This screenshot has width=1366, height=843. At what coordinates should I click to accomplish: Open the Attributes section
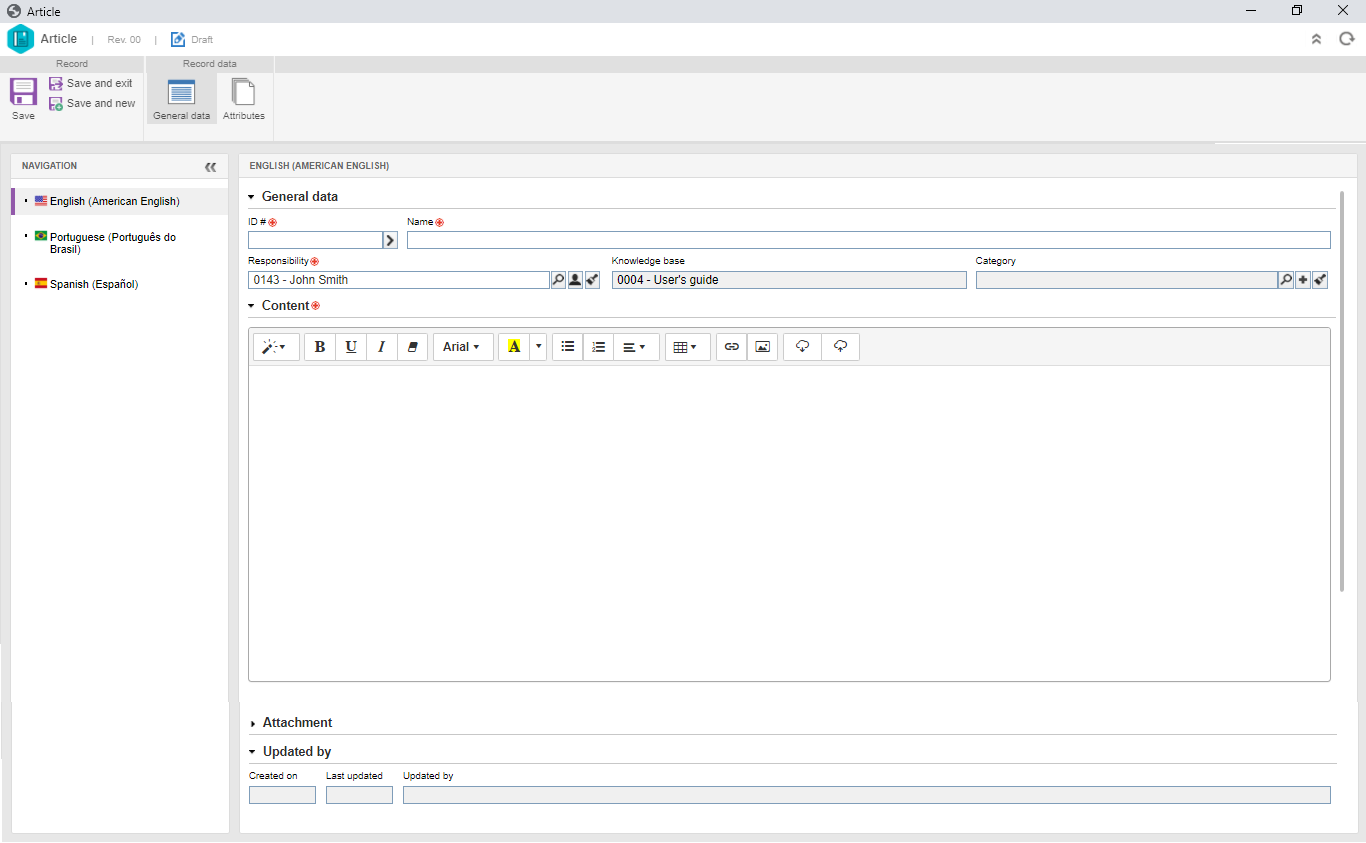243,99
